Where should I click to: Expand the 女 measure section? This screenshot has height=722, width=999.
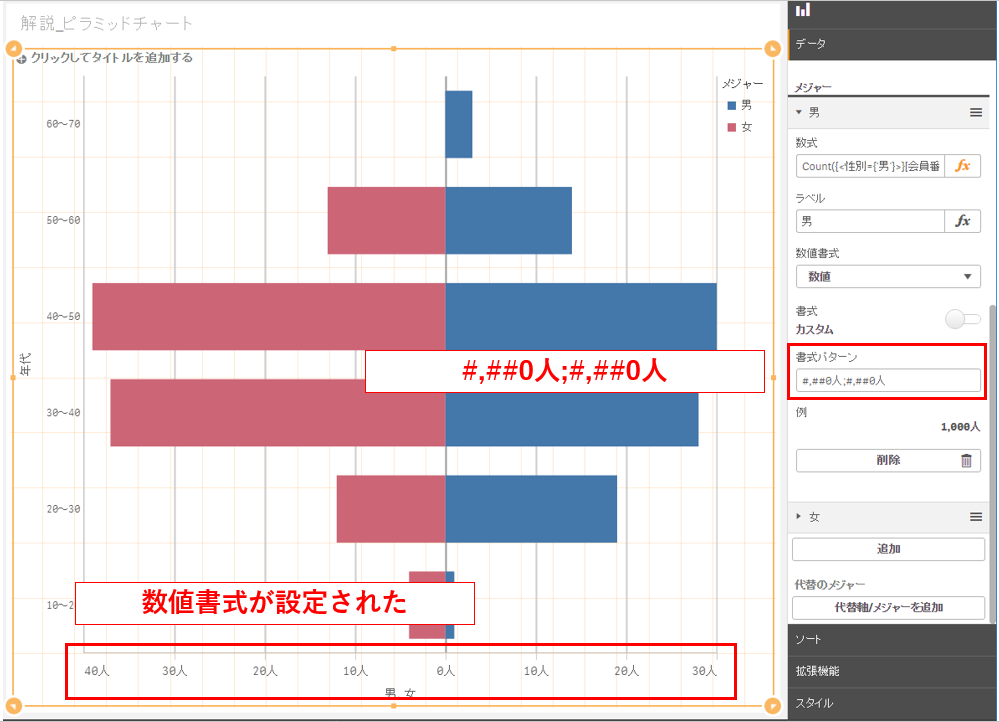[x=799, y=517]
